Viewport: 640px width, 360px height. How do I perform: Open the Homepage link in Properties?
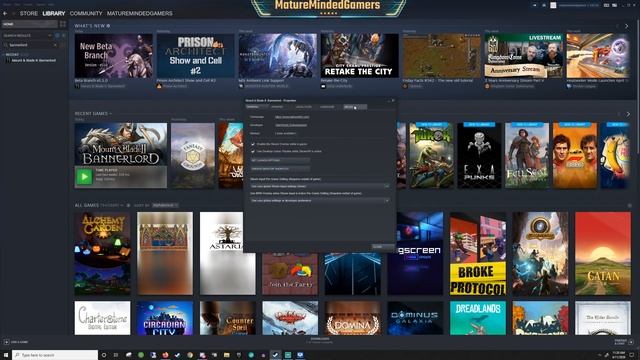292,117
